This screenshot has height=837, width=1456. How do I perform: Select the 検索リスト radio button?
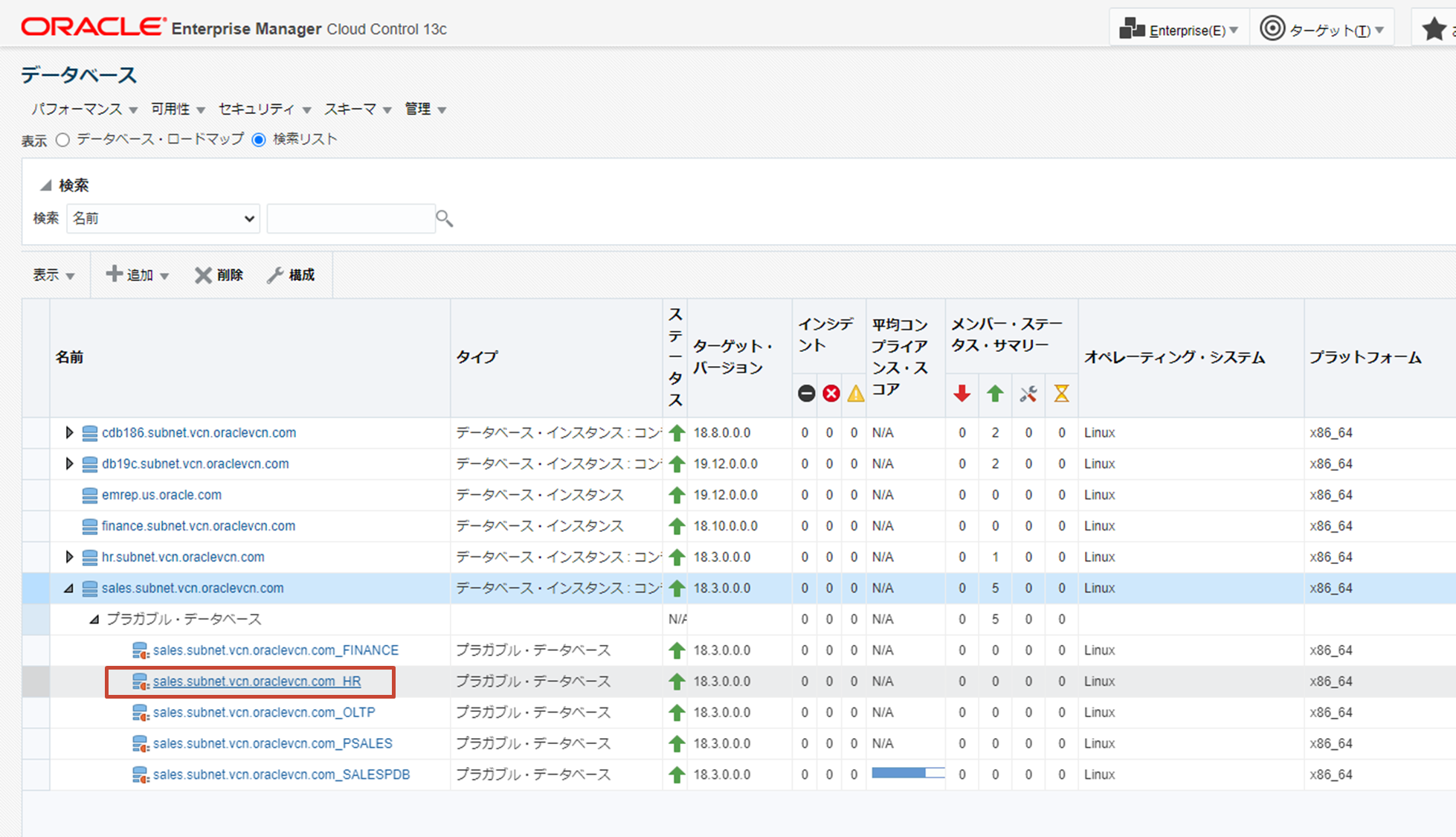(x=258, y=139)
